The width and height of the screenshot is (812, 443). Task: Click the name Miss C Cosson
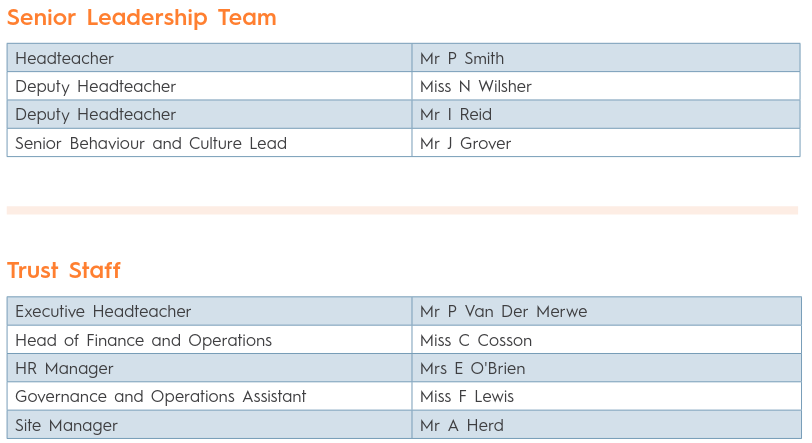click(476, 340)
